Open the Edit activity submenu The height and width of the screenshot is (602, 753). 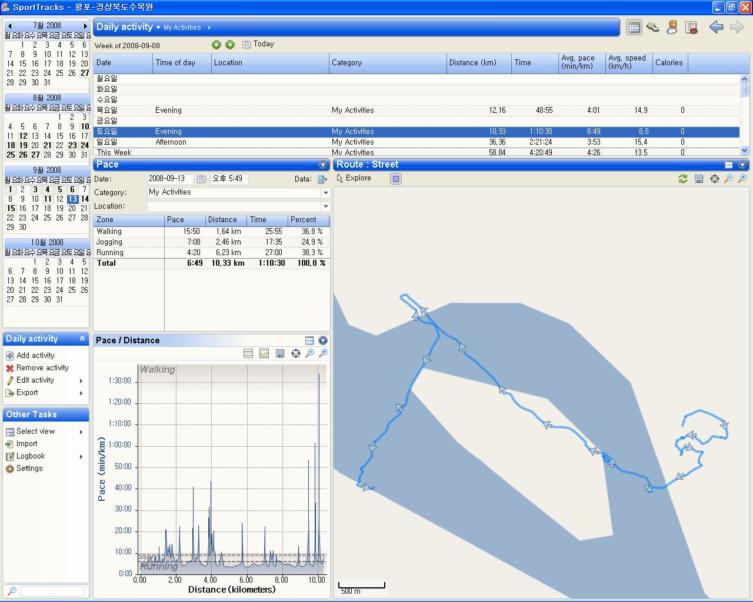[x=44, y=380]
